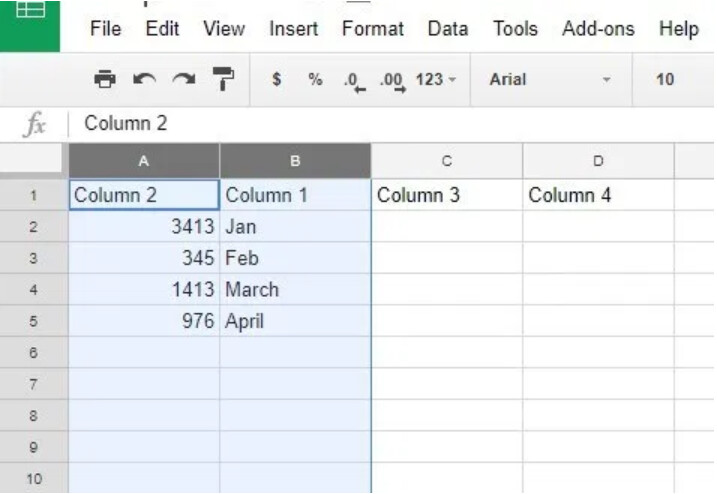The height and width of the screenshot is (494, 717).
Task: Click the Undo arrow icon
Action: click(x=143, y=79)
